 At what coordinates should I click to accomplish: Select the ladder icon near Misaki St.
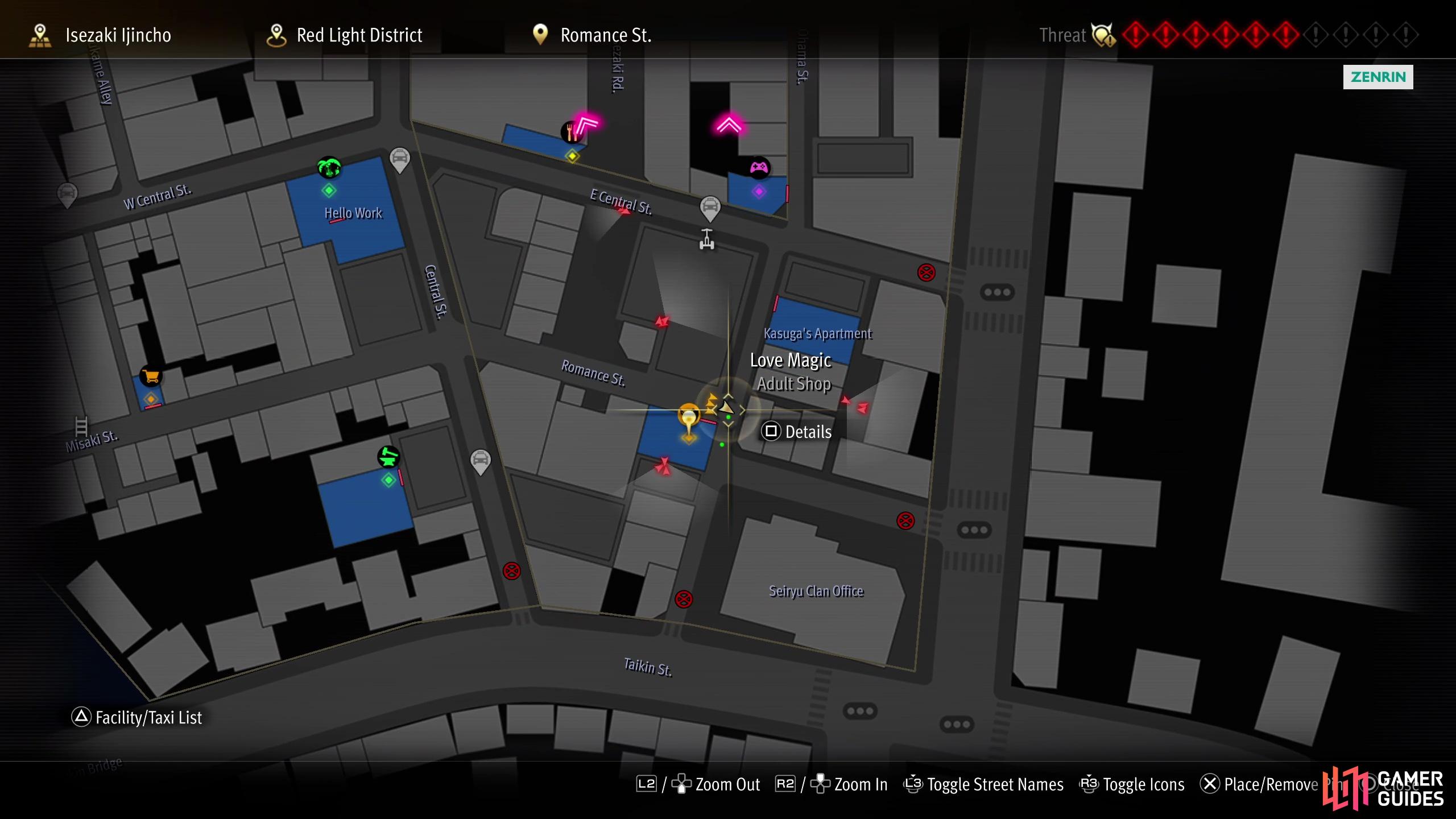click(81, 426)
